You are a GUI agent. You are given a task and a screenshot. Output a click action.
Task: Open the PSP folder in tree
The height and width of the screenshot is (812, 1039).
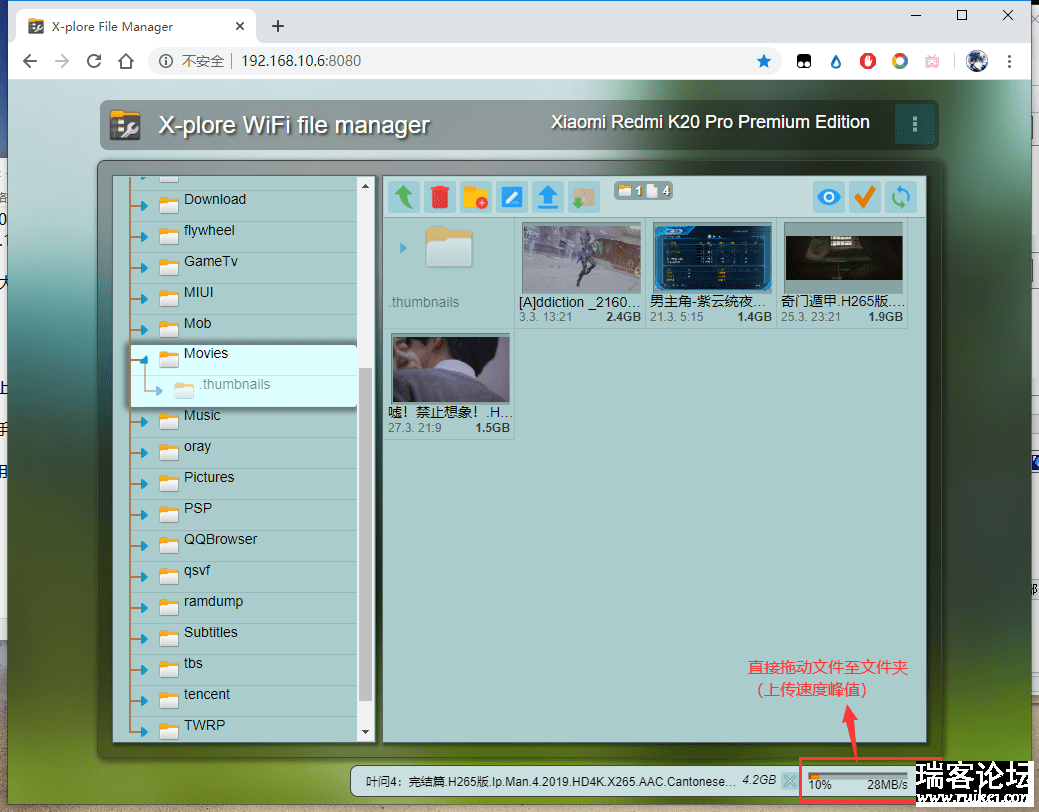click(244, 514)
